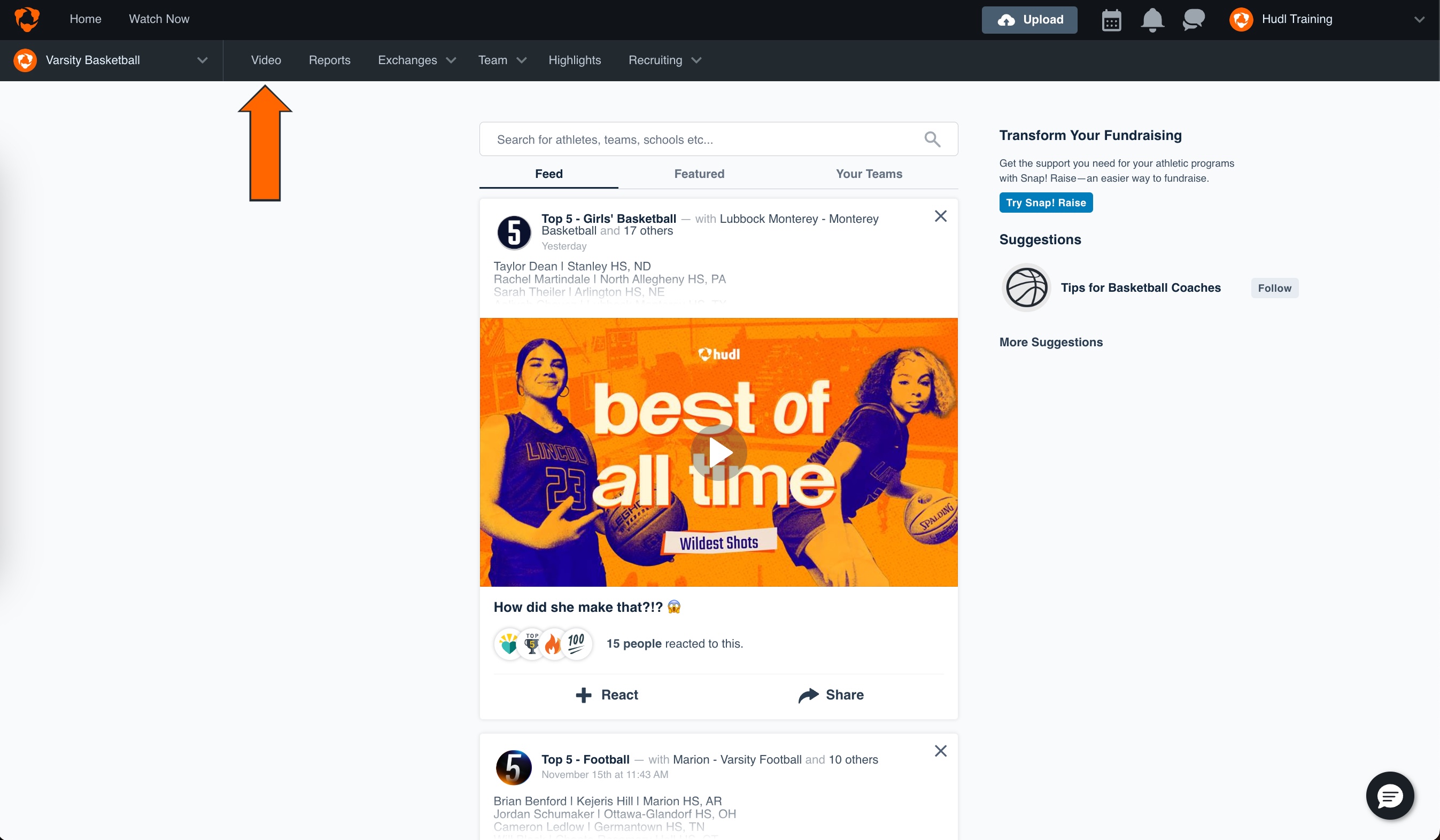Switch to the Featured tab
This screenshot has height=840, width=1440.
[x=699, y=174]
